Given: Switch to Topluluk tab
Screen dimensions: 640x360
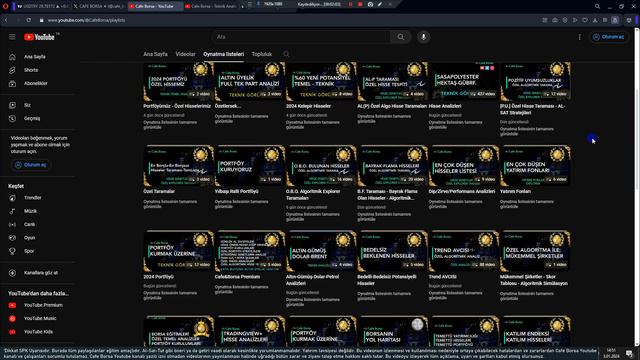Looking at the screenshot, I should pyautogui.click(x=262, y=54).
